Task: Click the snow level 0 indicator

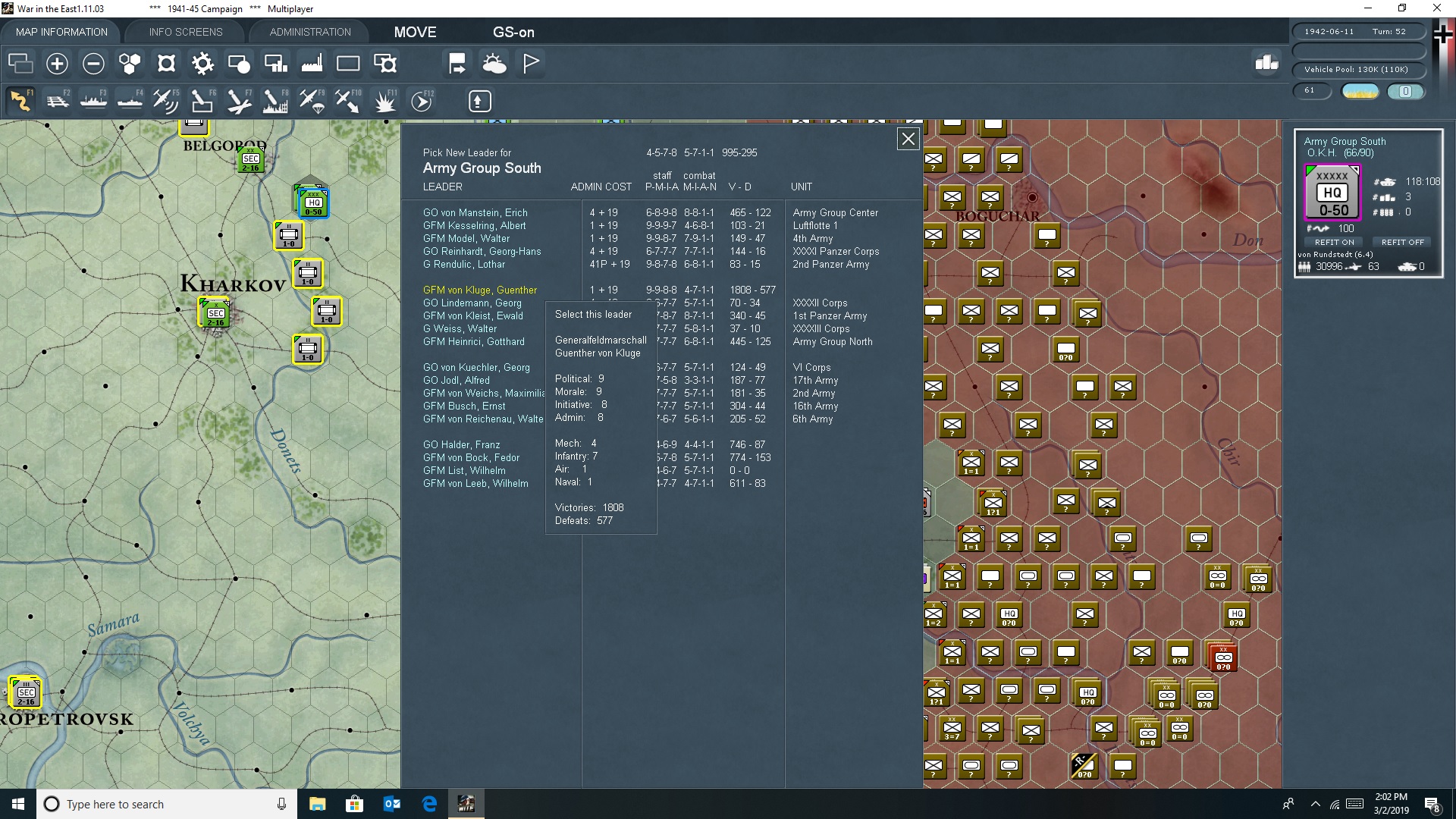Action: click(x=1405, y=91)
